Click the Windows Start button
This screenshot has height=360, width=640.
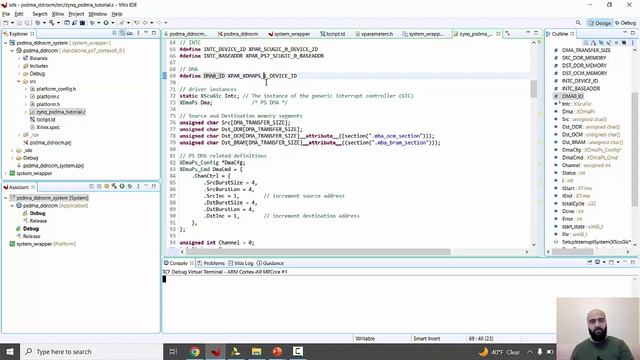coord(10,351)
